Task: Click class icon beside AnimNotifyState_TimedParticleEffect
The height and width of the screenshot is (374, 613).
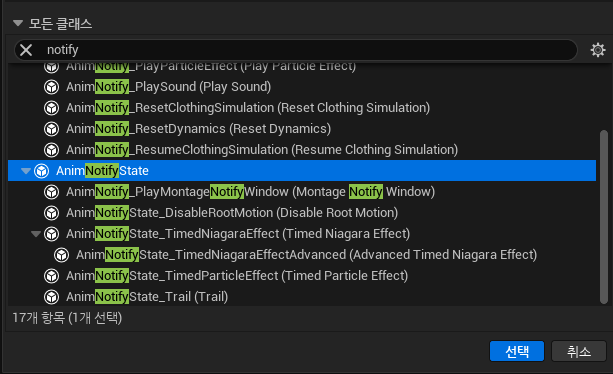Action: coord(51,276)
